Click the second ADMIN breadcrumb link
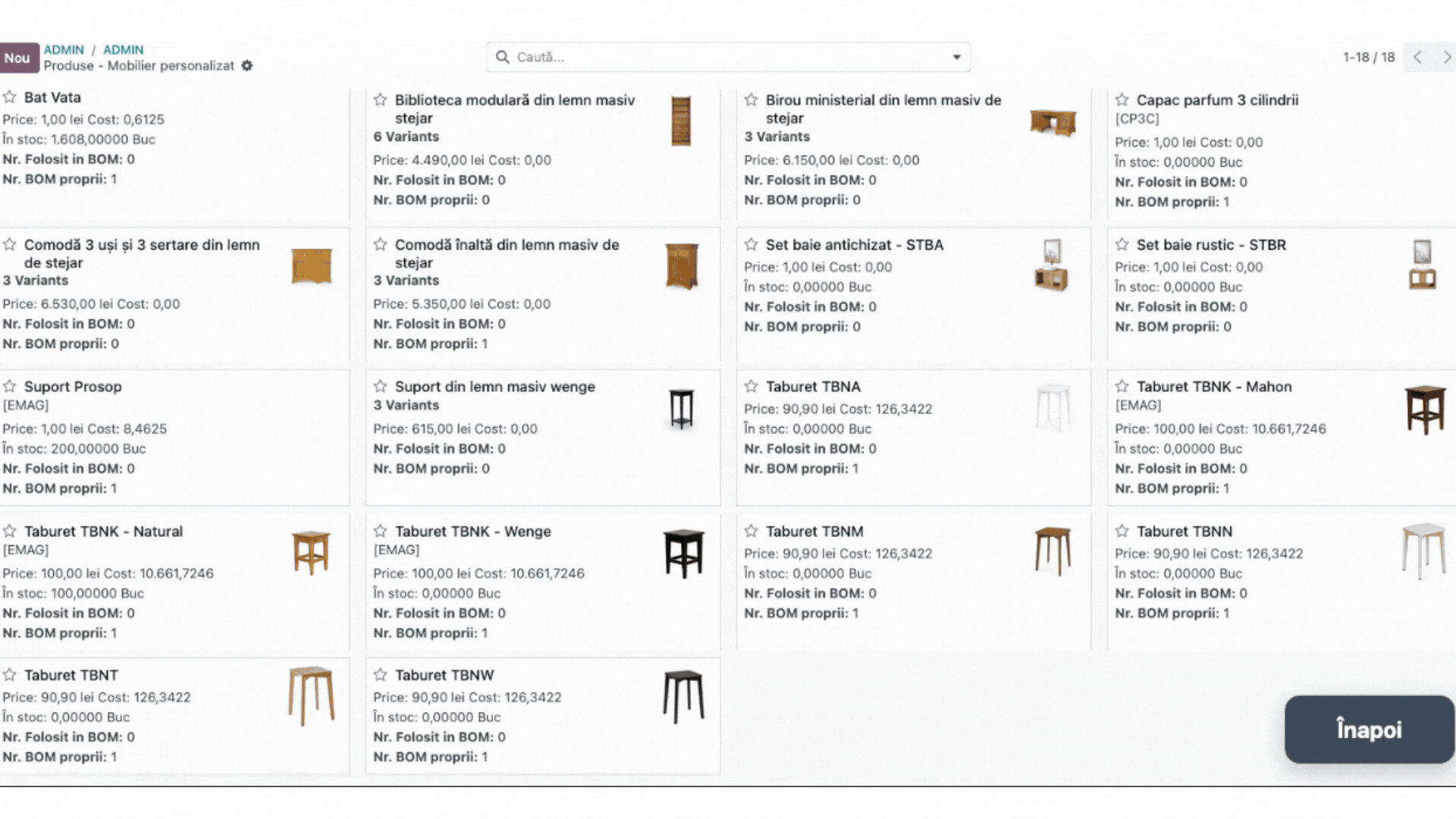This screenshot has height=819, width=1456. 123,50
